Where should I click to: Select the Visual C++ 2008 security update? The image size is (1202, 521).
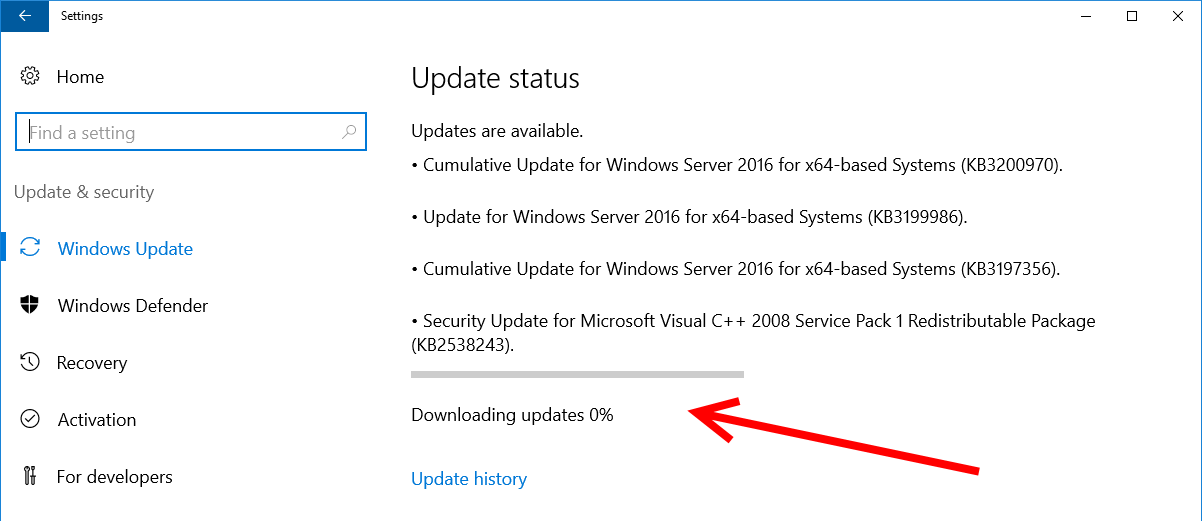[x=753, y=333]
